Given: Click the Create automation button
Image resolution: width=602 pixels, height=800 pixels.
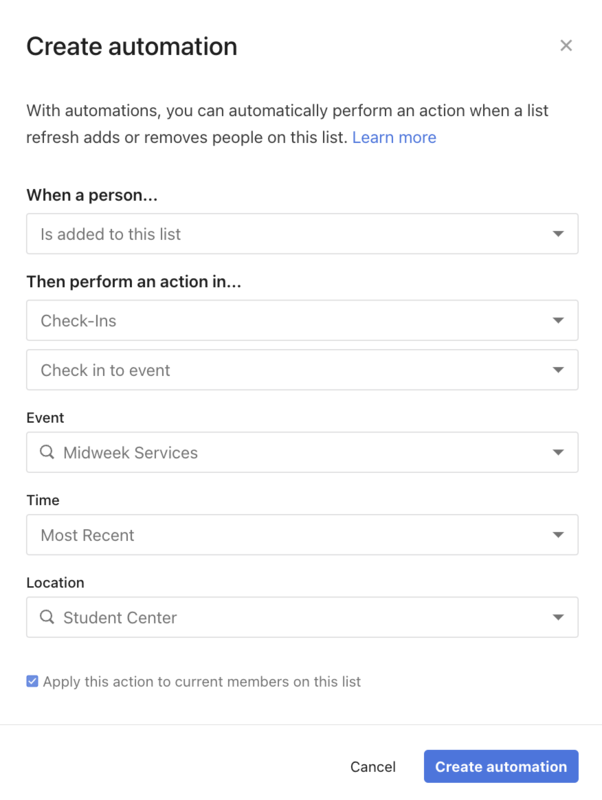Looking at the screenshot, I should [501, 767].
